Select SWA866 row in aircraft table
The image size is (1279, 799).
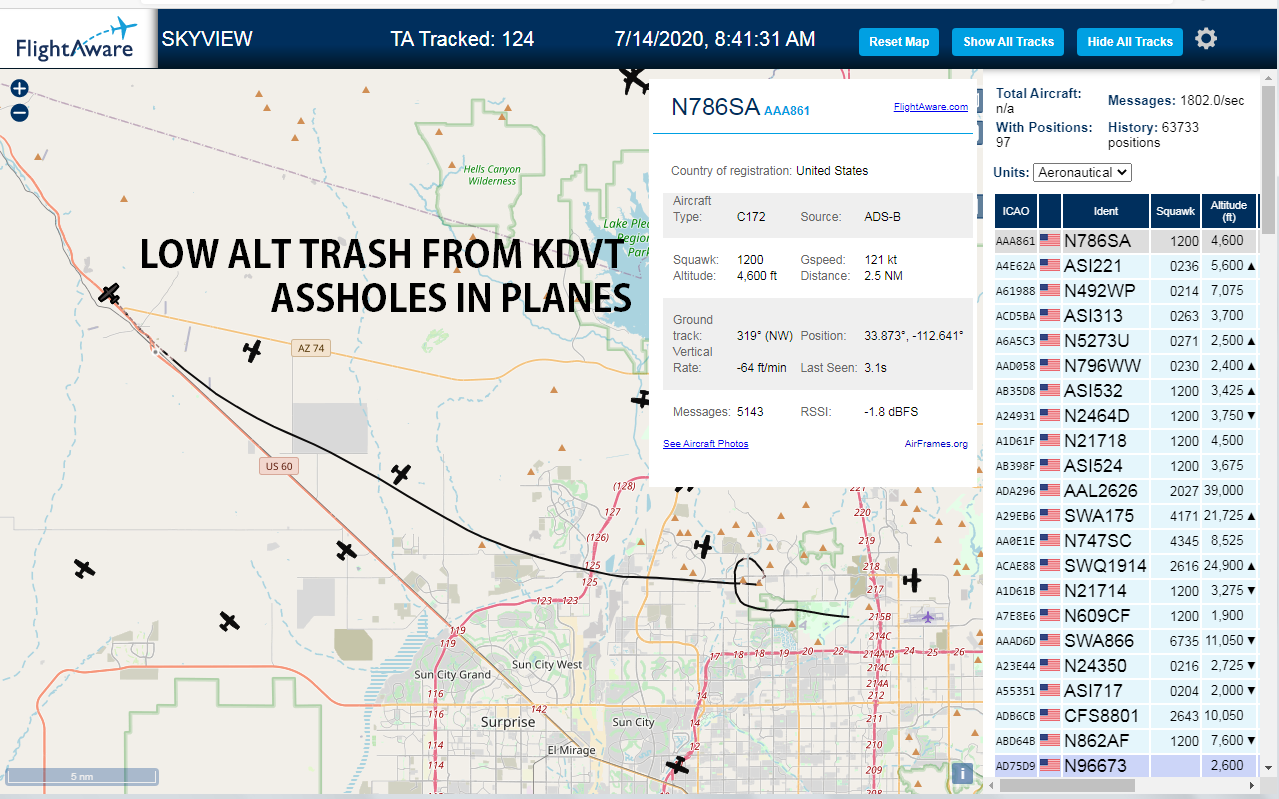coord(1126,641)
